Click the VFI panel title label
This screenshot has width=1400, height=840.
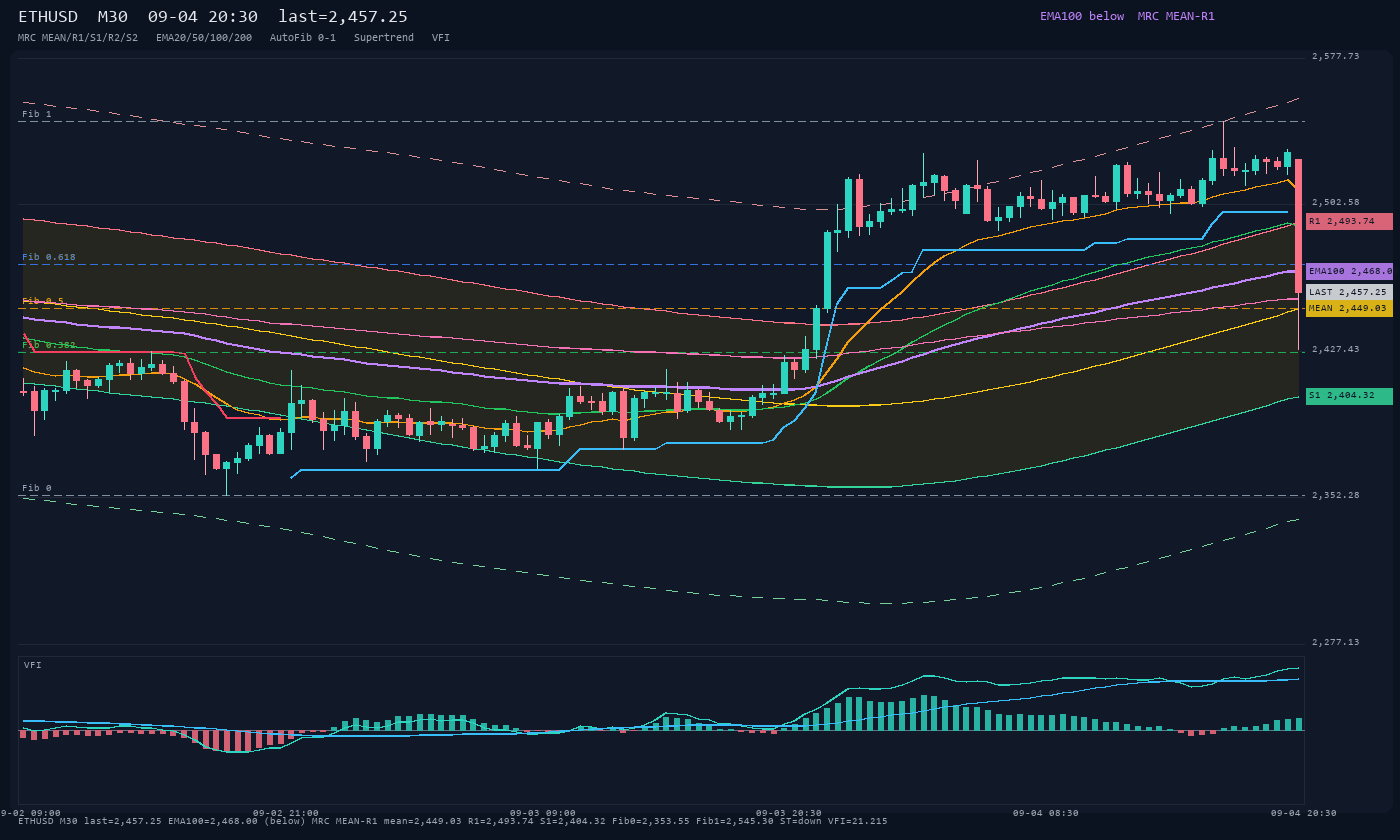pyautogui.click(x=33, y=665)
